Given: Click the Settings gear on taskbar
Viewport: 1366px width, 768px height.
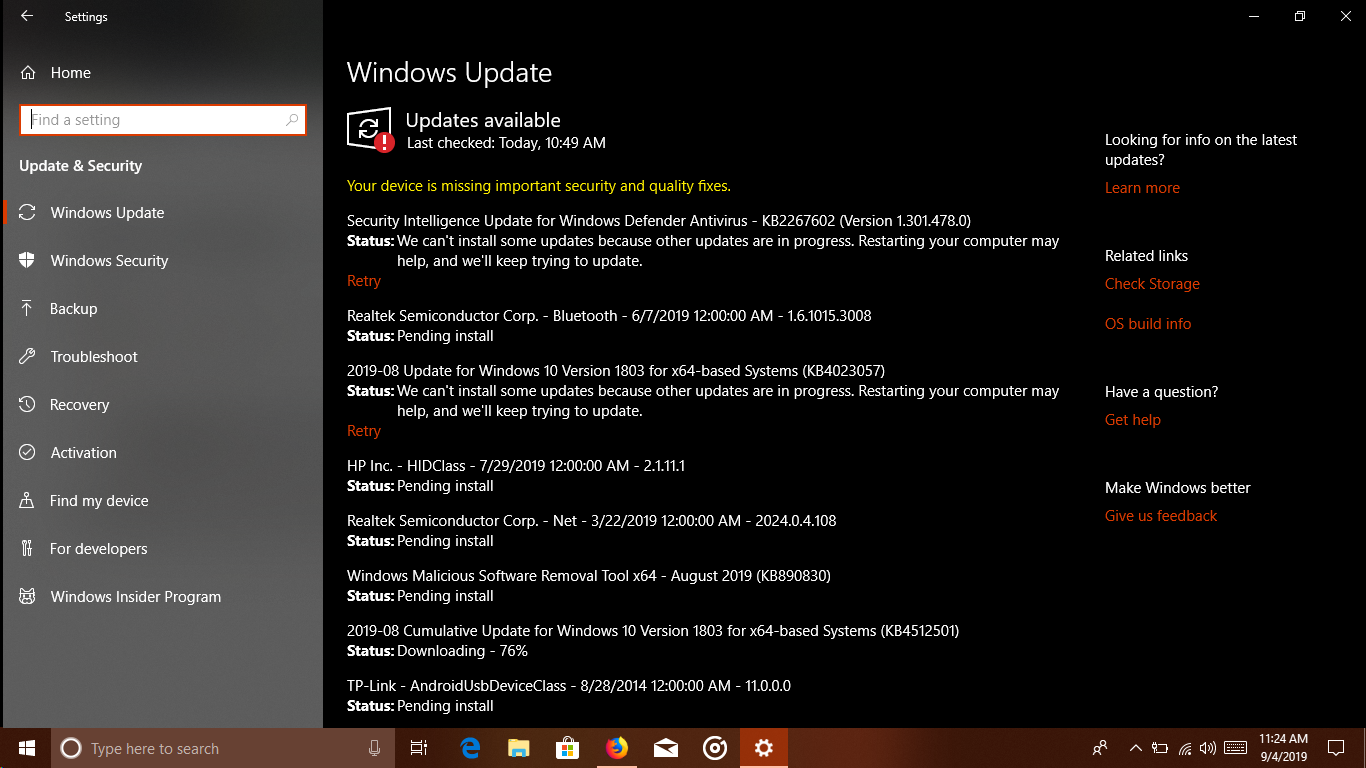Looking at the screenshot, I should pyautogui.click(x=764, y=748).
